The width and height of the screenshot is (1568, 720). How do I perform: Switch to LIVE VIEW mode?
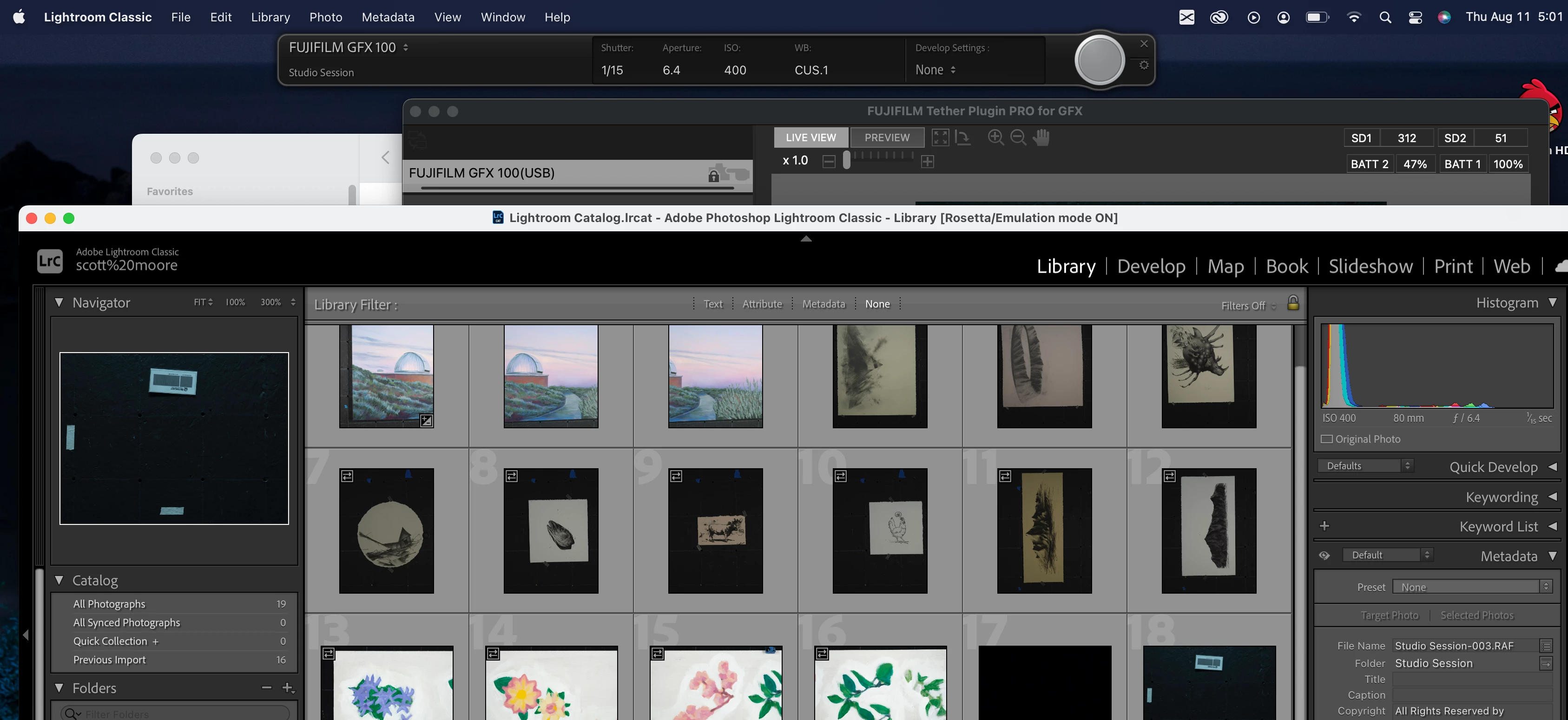coord(810,137)
